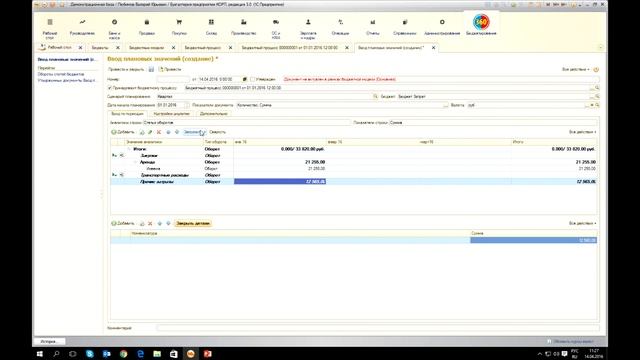Click the green pencil edit row icon
Image resolution: width=640 pixels, height=360 pixels.
click(150, 132)
